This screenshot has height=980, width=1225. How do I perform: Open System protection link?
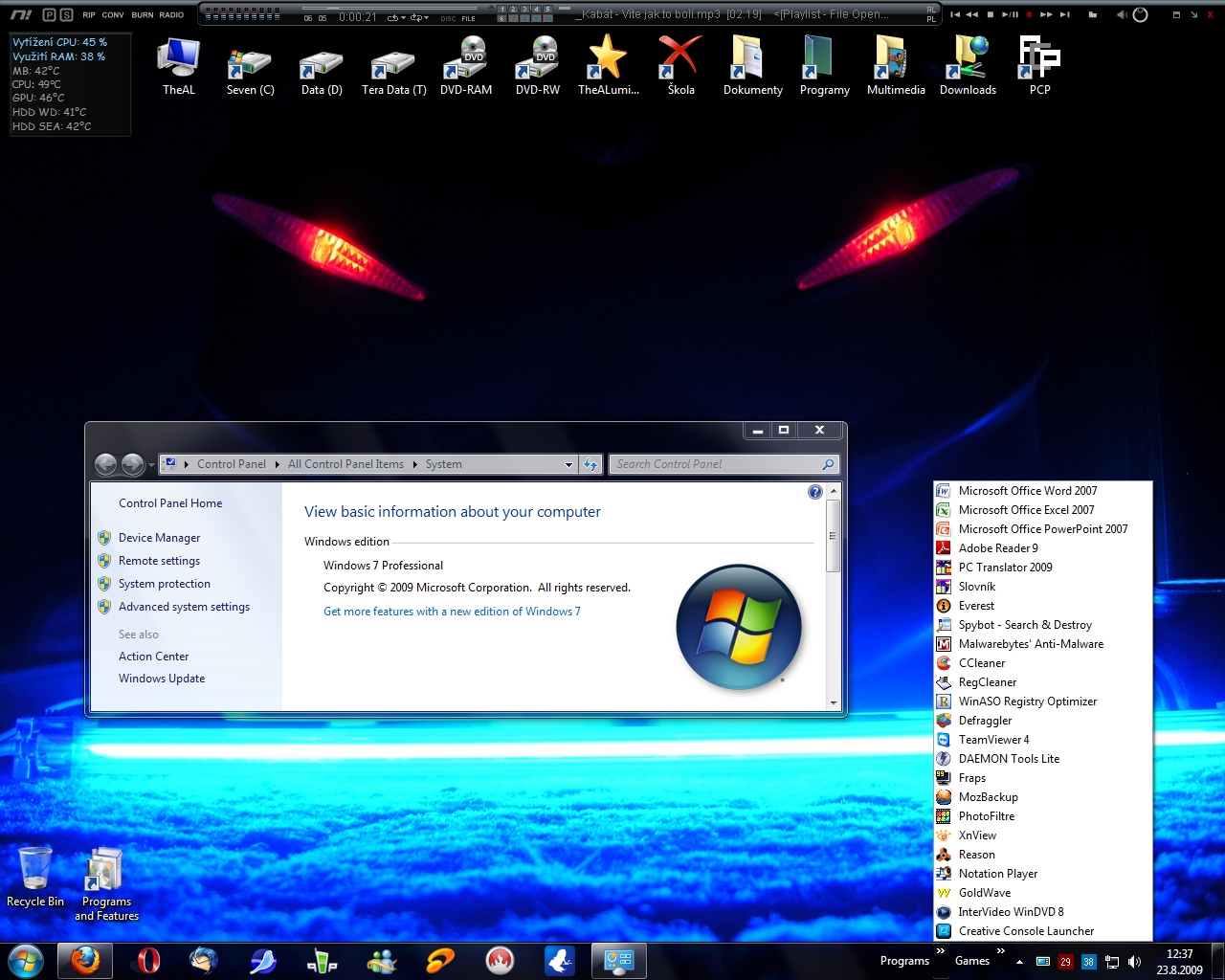[x=164, y=584]
